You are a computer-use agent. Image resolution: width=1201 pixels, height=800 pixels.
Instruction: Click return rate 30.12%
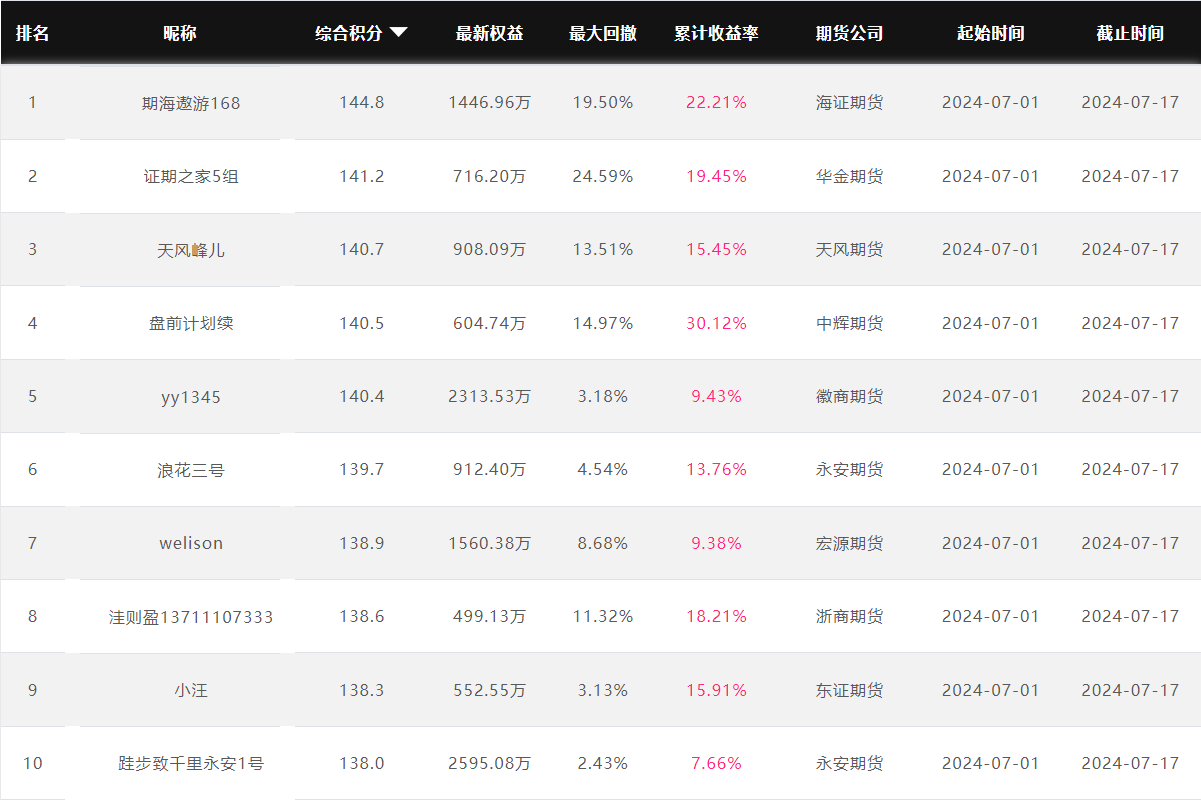tap(716, 323)
